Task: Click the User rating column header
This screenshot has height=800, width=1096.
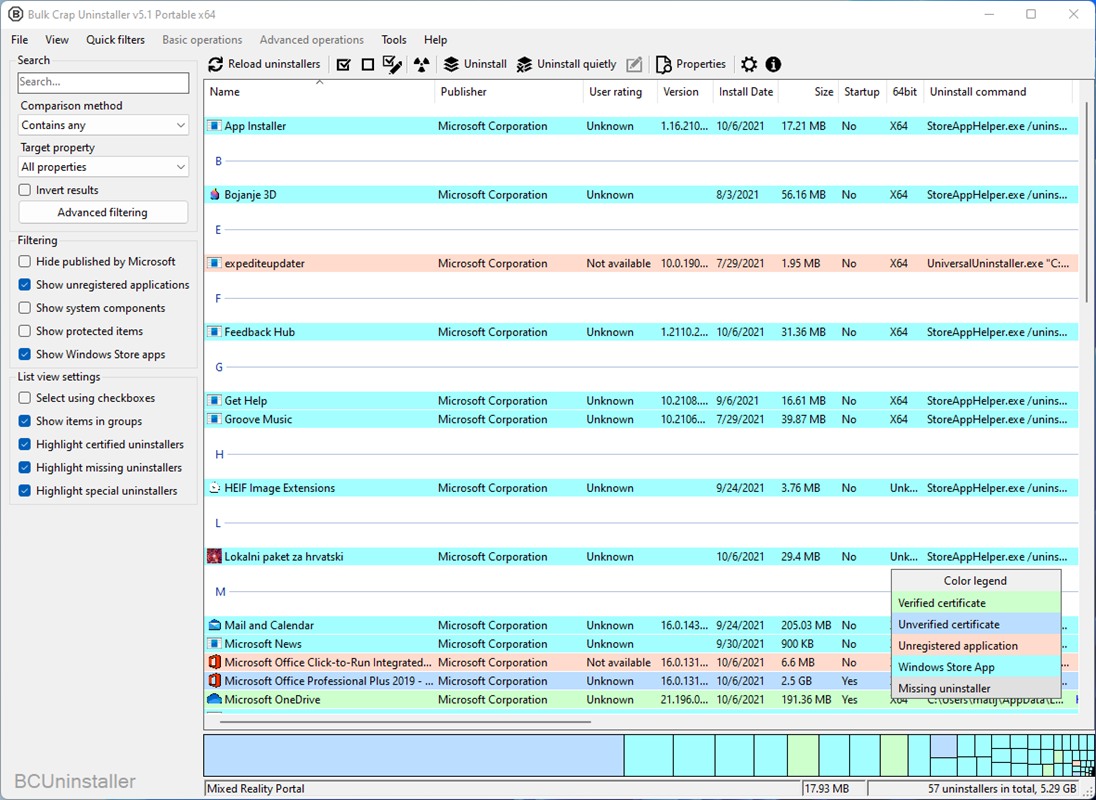Action: 621,92
